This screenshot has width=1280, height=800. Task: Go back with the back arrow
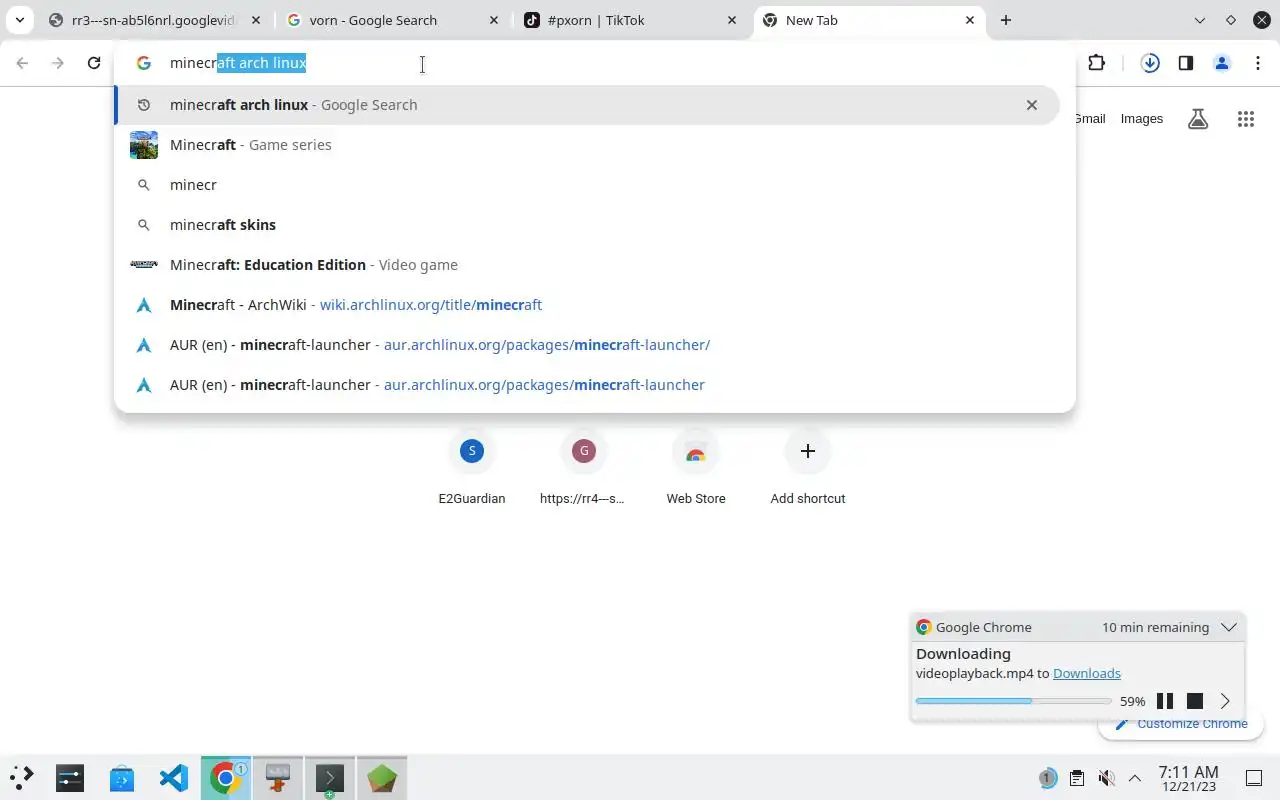tap(22, 63)
